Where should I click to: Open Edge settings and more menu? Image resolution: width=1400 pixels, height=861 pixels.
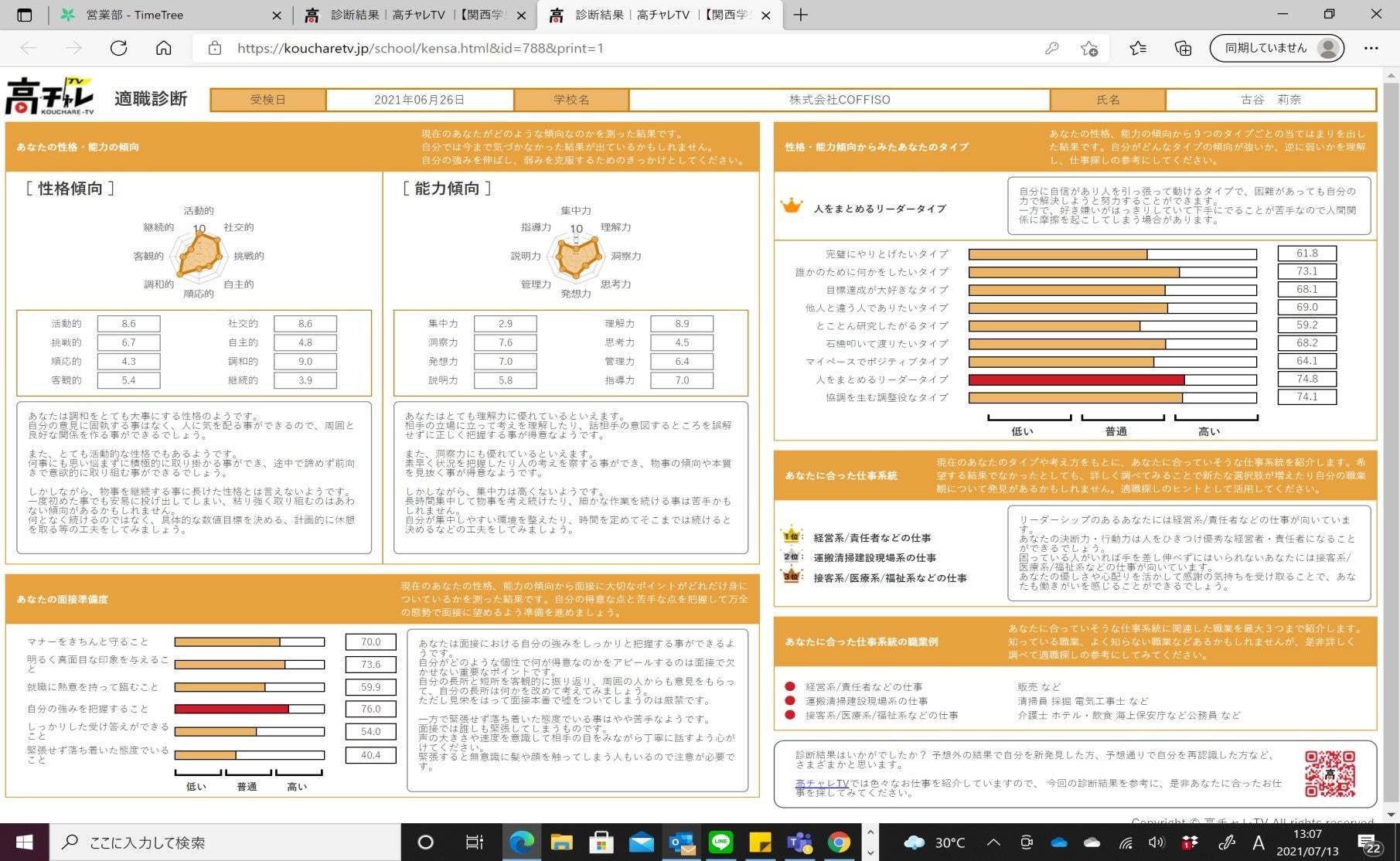(1371, 48)
